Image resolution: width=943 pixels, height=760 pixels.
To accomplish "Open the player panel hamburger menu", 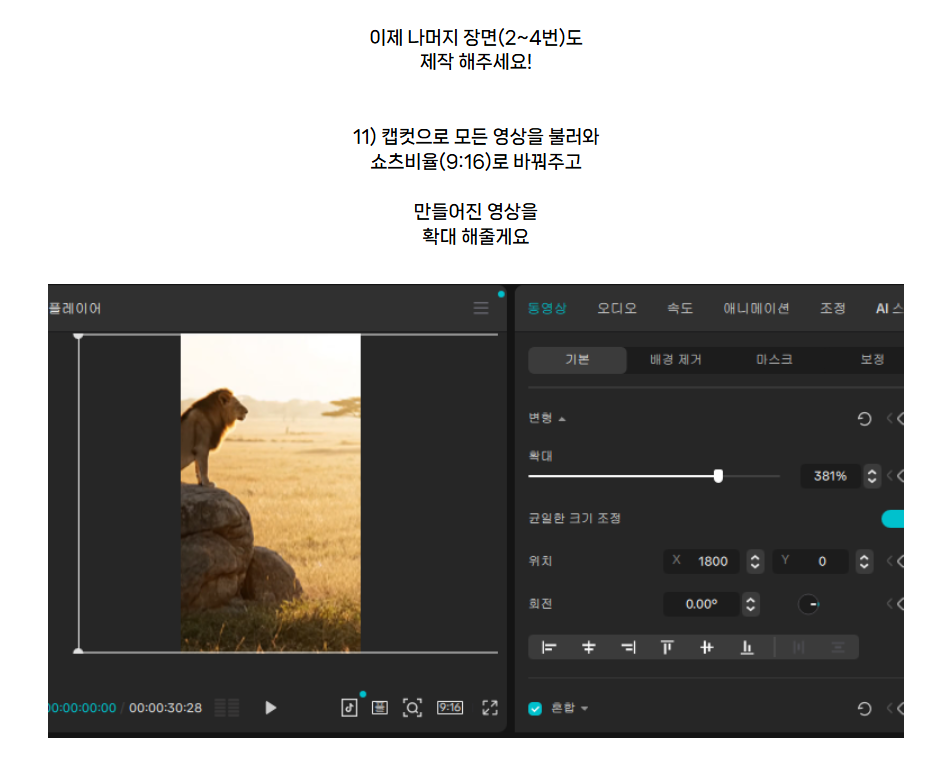I will click(481, 308).
